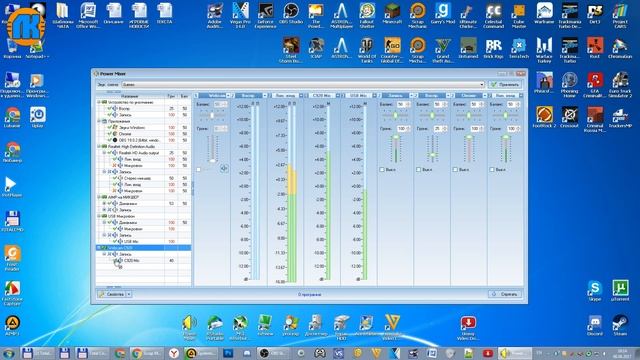The height and width of the screenshot is (360, 640).
Task: Click the Название column header
Action: pos(130,96)
